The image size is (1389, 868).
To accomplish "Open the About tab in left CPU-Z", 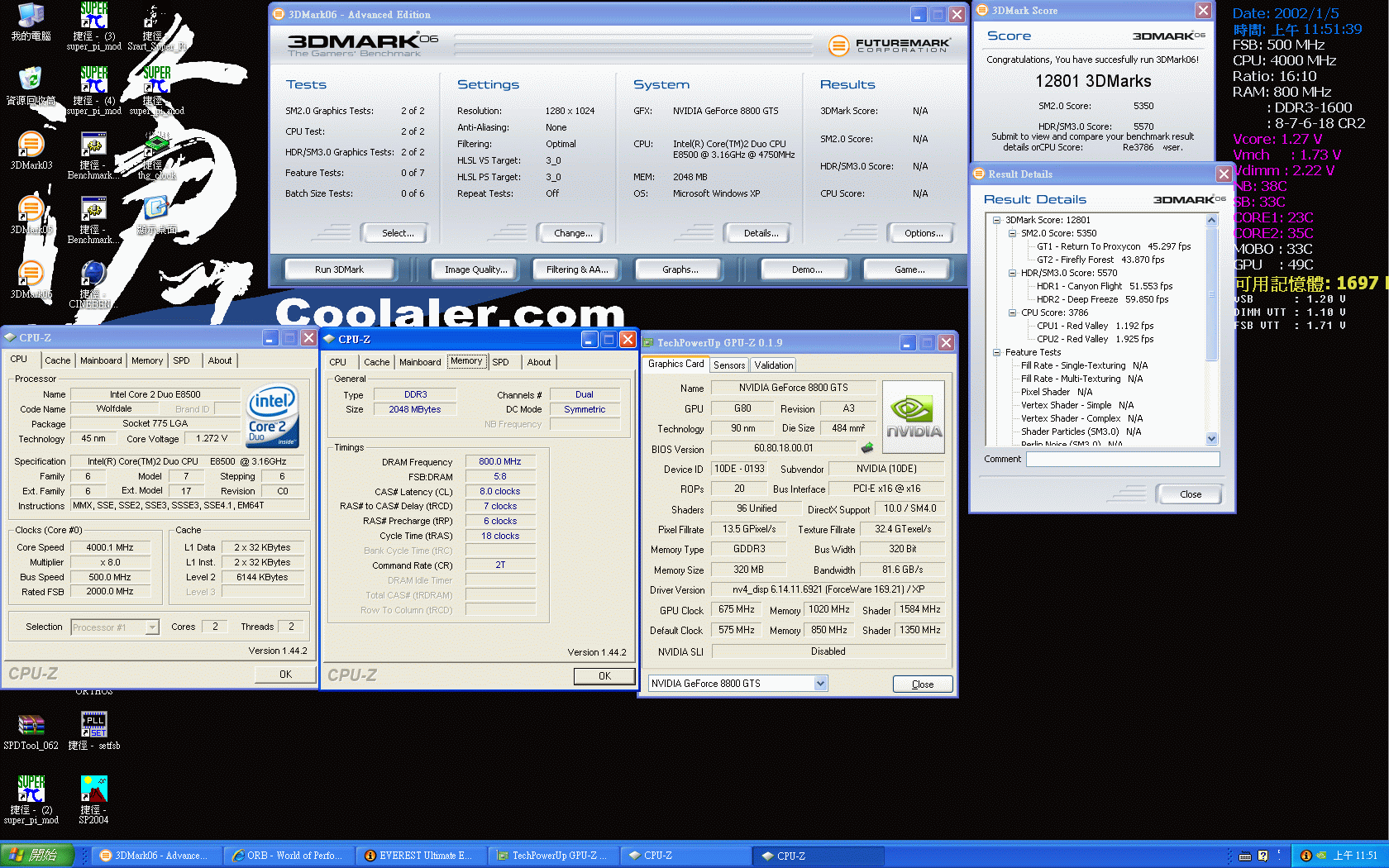I will click(x=220, y=360).
